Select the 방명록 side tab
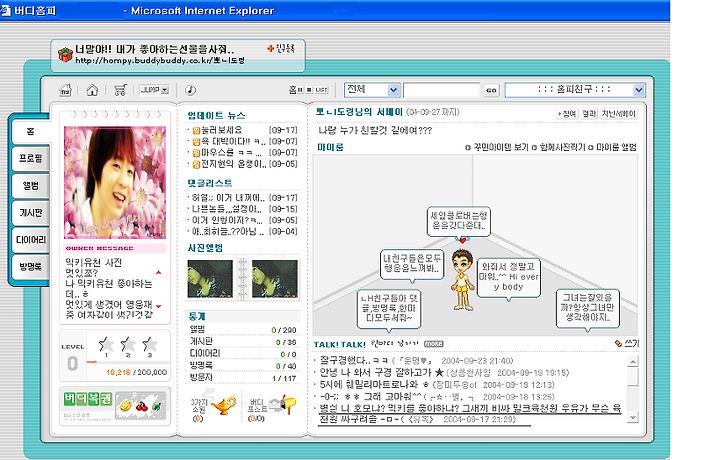This screenshot has height=460, width=720. coord(30,267)
